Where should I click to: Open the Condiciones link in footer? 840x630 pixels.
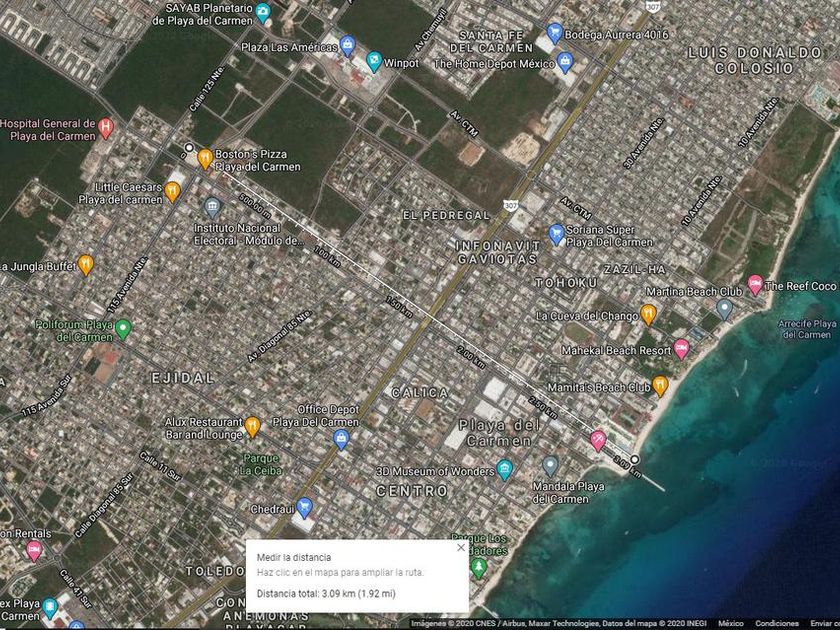pyautogui.click(x=776, y=623)
